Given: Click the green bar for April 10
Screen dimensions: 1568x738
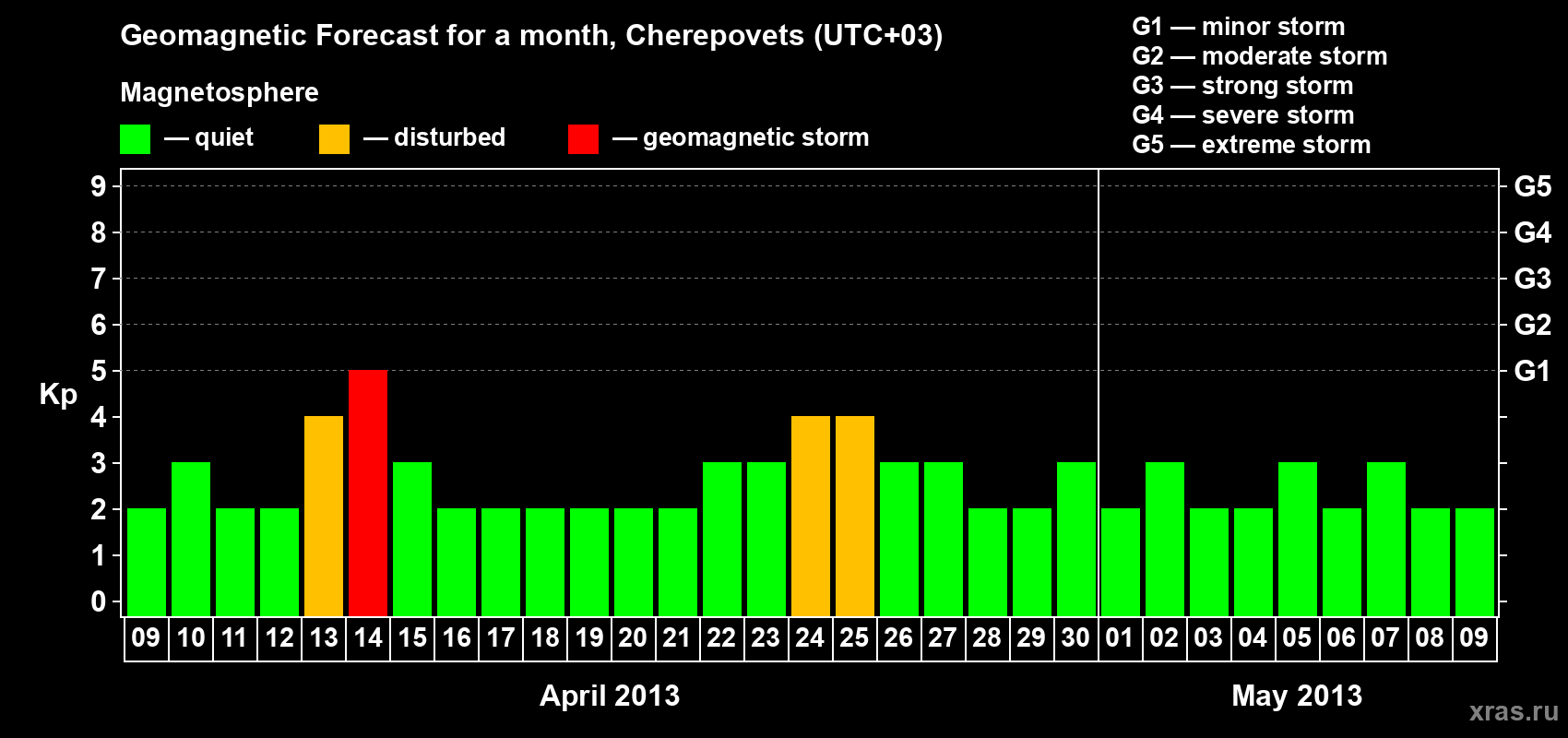Looking at the screenshot, I should tap(191, 539).
